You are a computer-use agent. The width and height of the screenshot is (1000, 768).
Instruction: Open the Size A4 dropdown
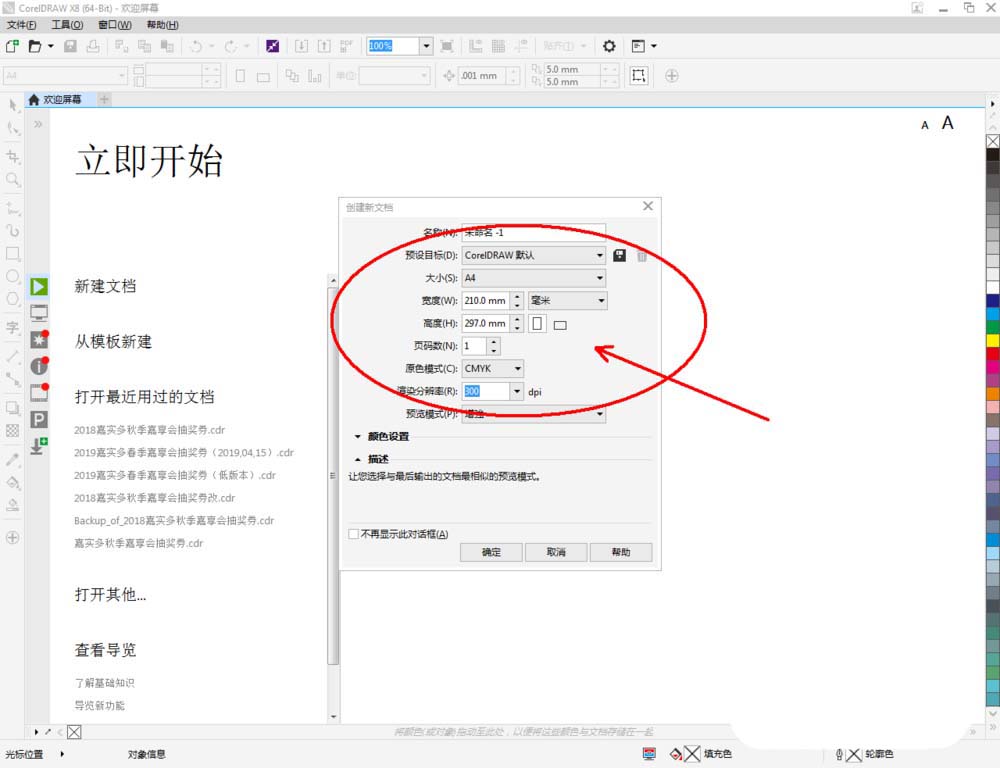click(534, 278)
